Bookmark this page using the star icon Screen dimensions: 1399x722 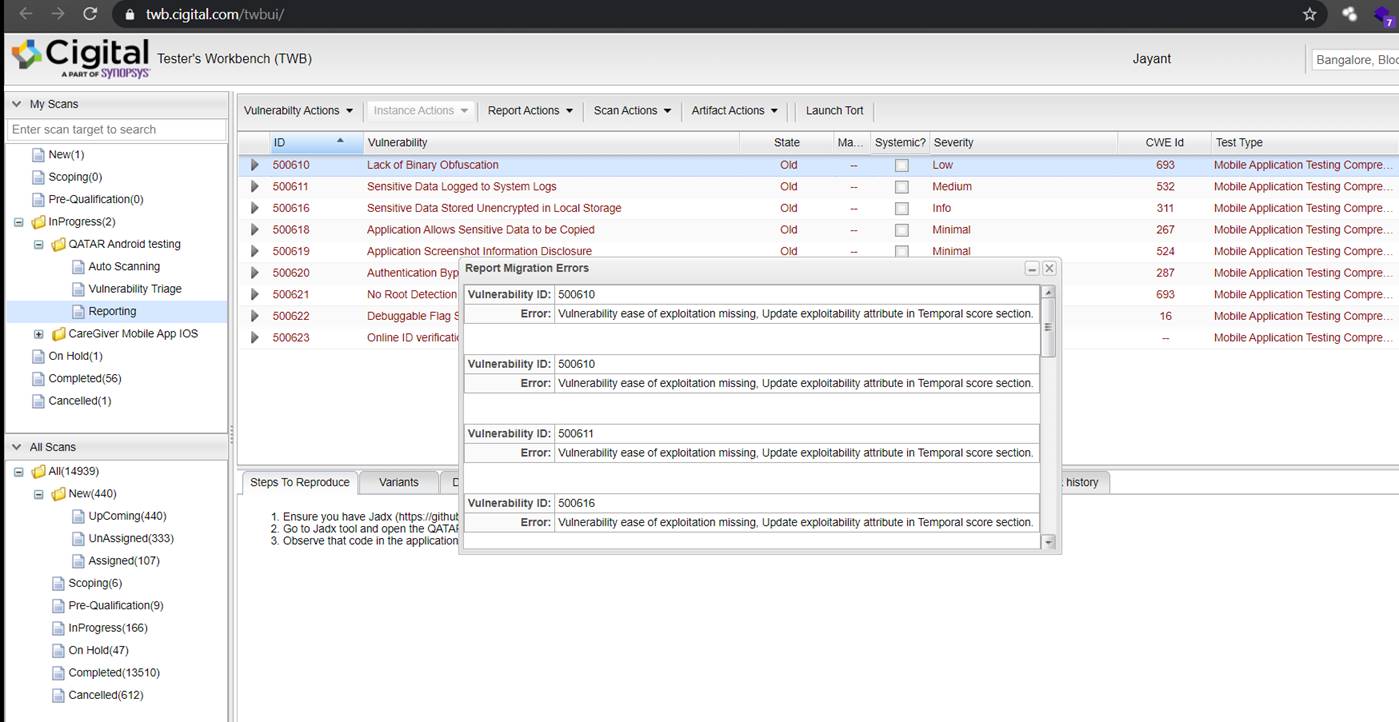(x=1309, y=14)
